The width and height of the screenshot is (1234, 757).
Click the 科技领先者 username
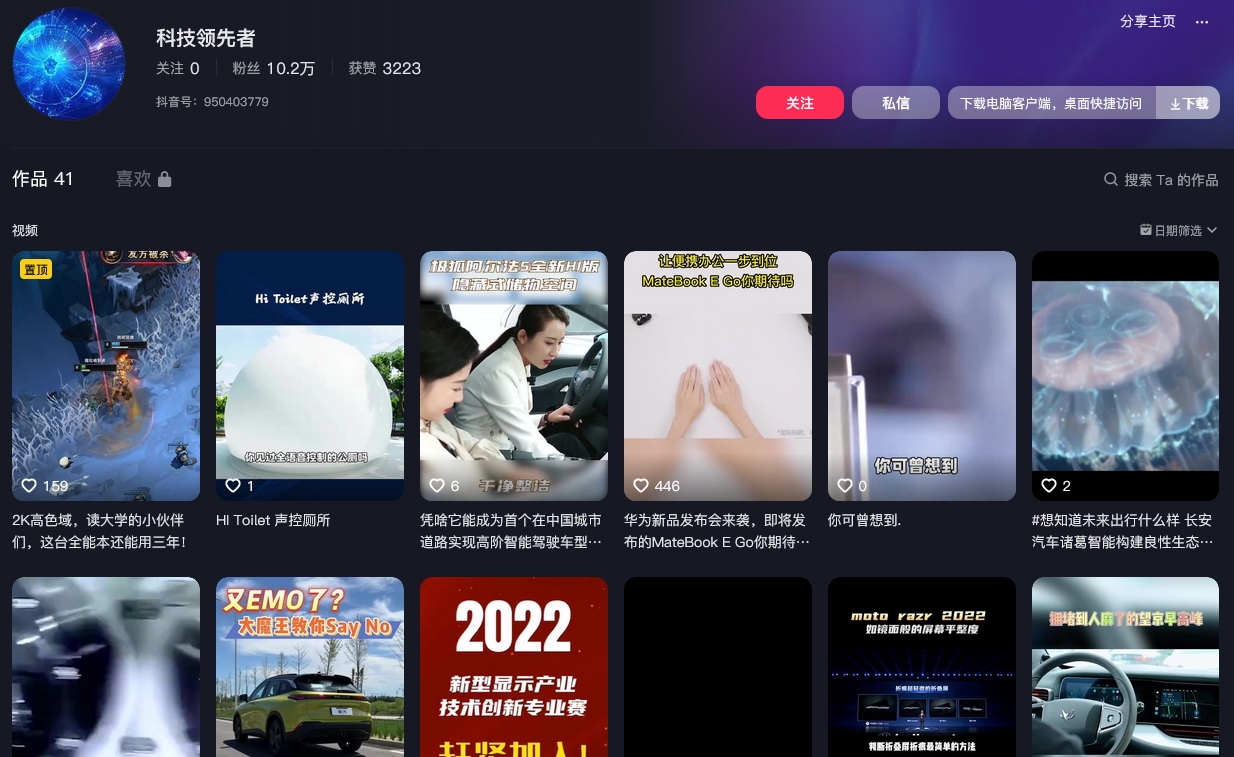click(x=206, y=38)
